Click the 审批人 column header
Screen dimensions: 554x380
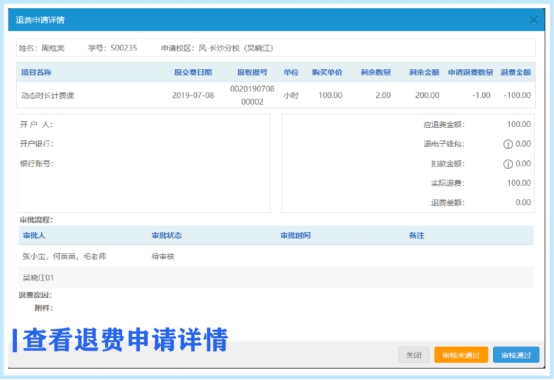click(34, 236)
